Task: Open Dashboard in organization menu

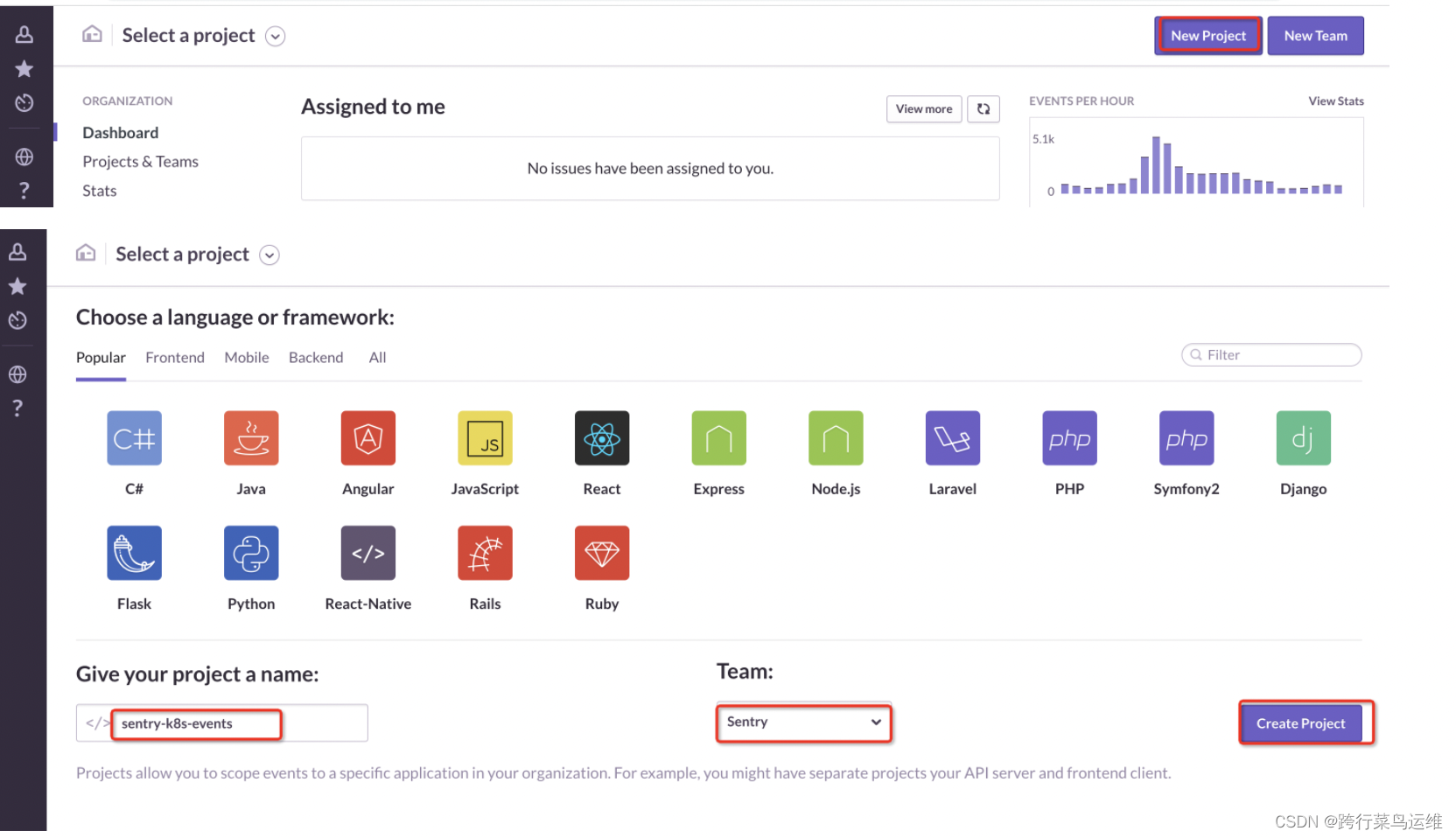Action: coord(121,133)
